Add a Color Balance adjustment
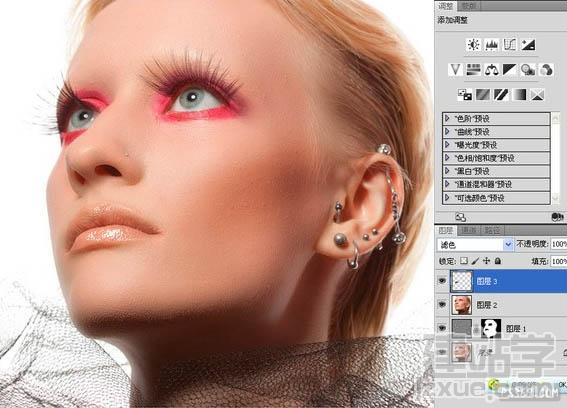Image resolution: width=567 pixels, height=408 pixels. [491, 70]
